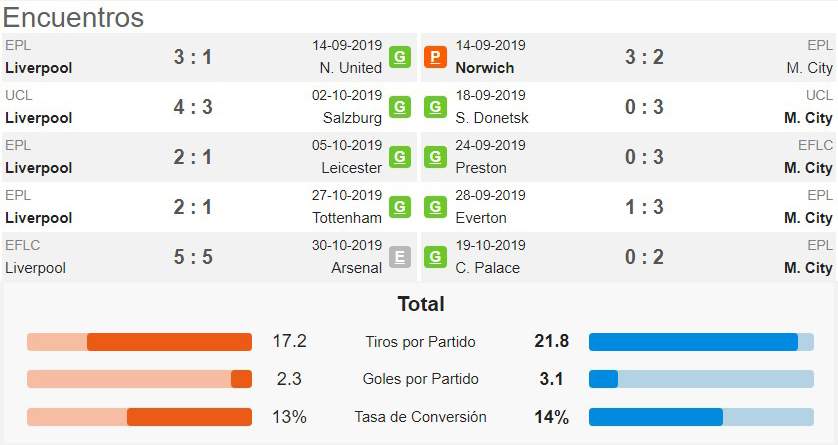Select the Everton team name
838x445 pixels.
481,218
